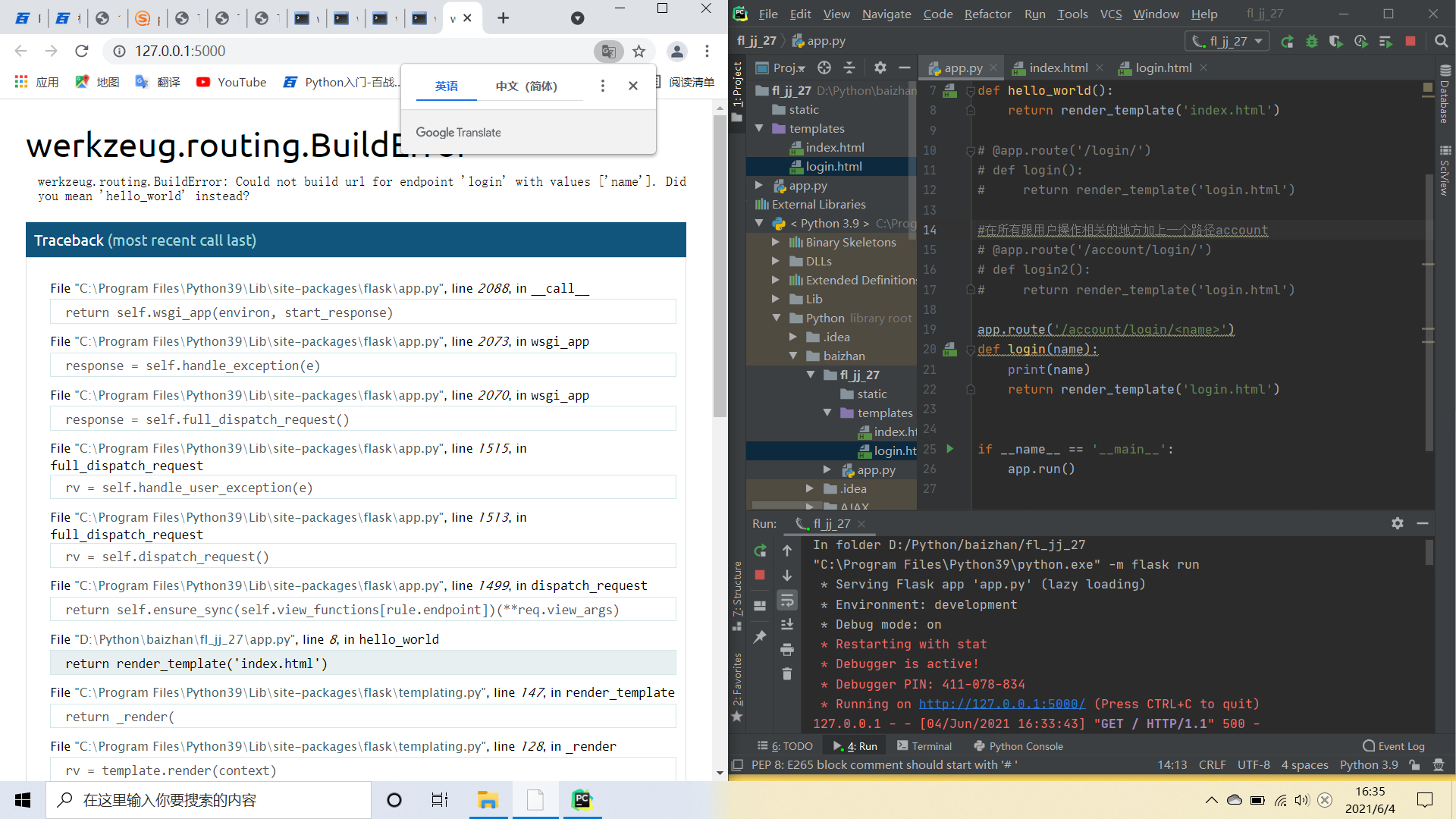Viewport: 1456px width, 819px height.
Task: Open the http://127.0.0.1:5000/ link in console
Action: (1002, 704)
